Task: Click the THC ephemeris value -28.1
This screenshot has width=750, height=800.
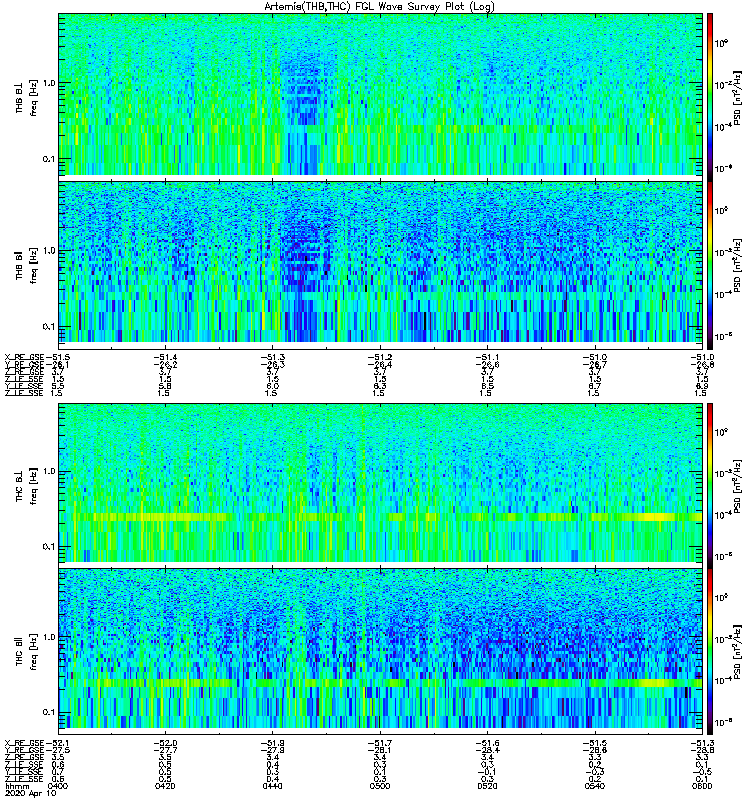Action: 380,751
